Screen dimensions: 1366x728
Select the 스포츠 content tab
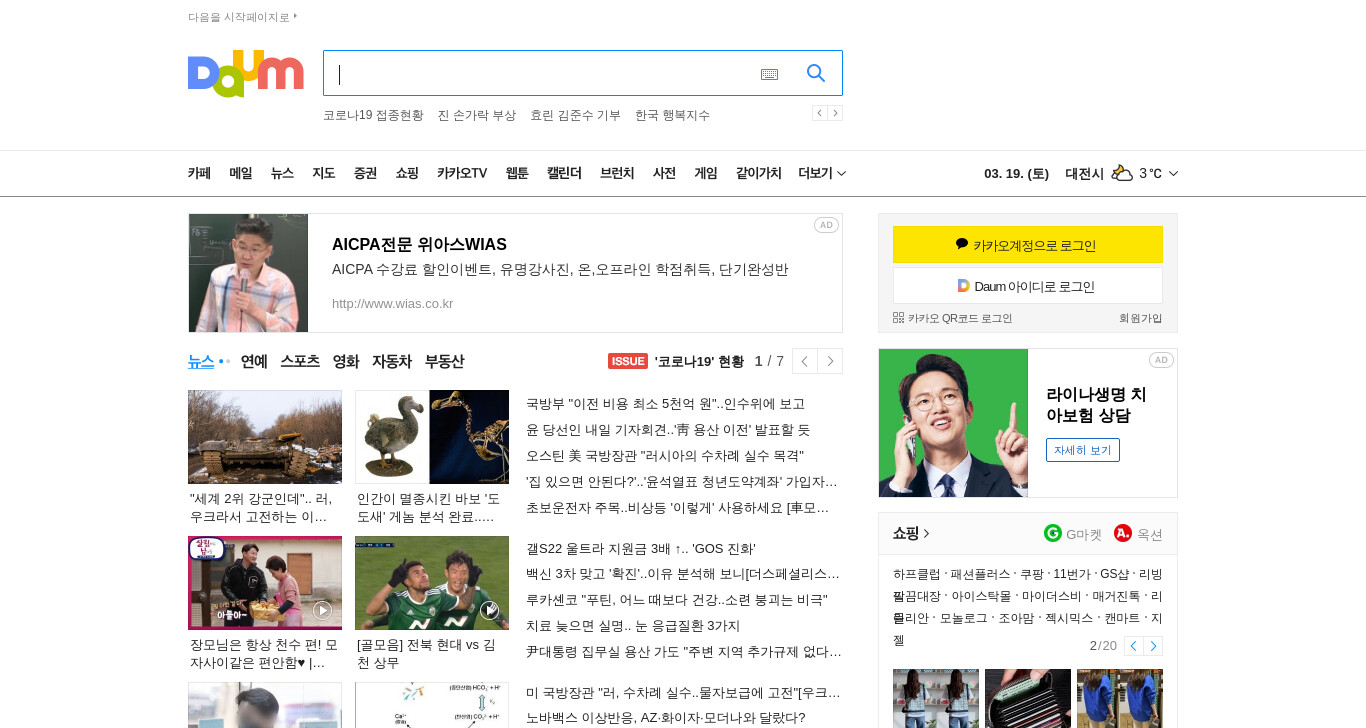300,361
